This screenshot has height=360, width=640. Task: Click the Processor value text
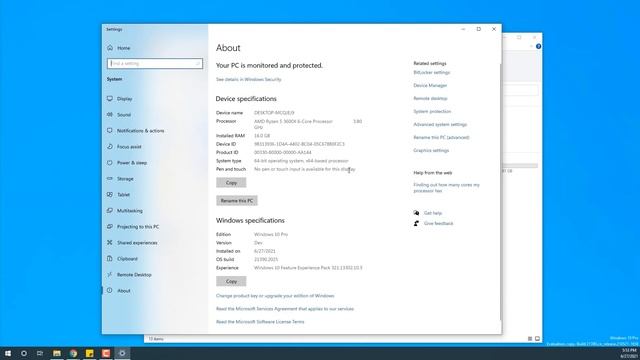coord(308,124)
